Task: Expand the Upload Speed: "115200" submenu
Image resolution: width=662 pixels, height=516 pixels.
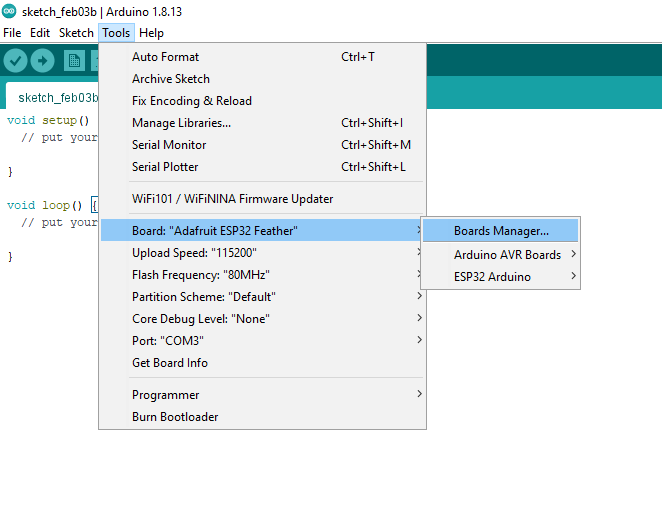Action: click(x=262, y=253)
